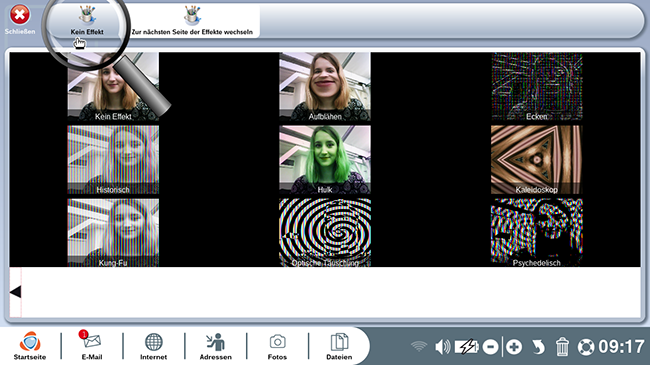Choose the Aufblähen effect thumbnail
The width and height of the screenshot is (650, 365).
[x=325, y=87]
